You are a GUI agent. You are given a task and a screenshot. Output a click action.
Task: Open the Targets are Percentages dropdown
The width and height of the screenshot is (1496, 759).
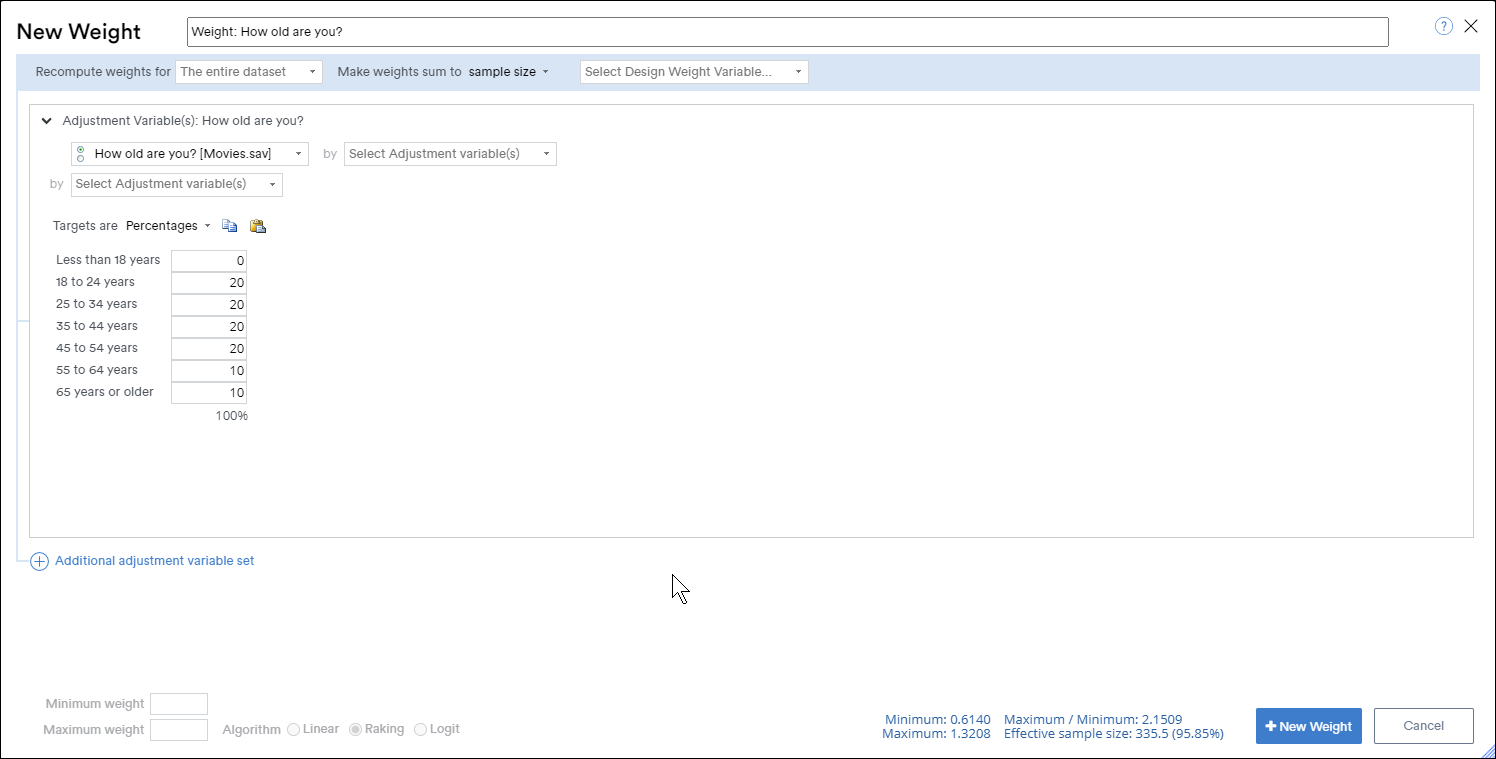click(x=166, y=225)
